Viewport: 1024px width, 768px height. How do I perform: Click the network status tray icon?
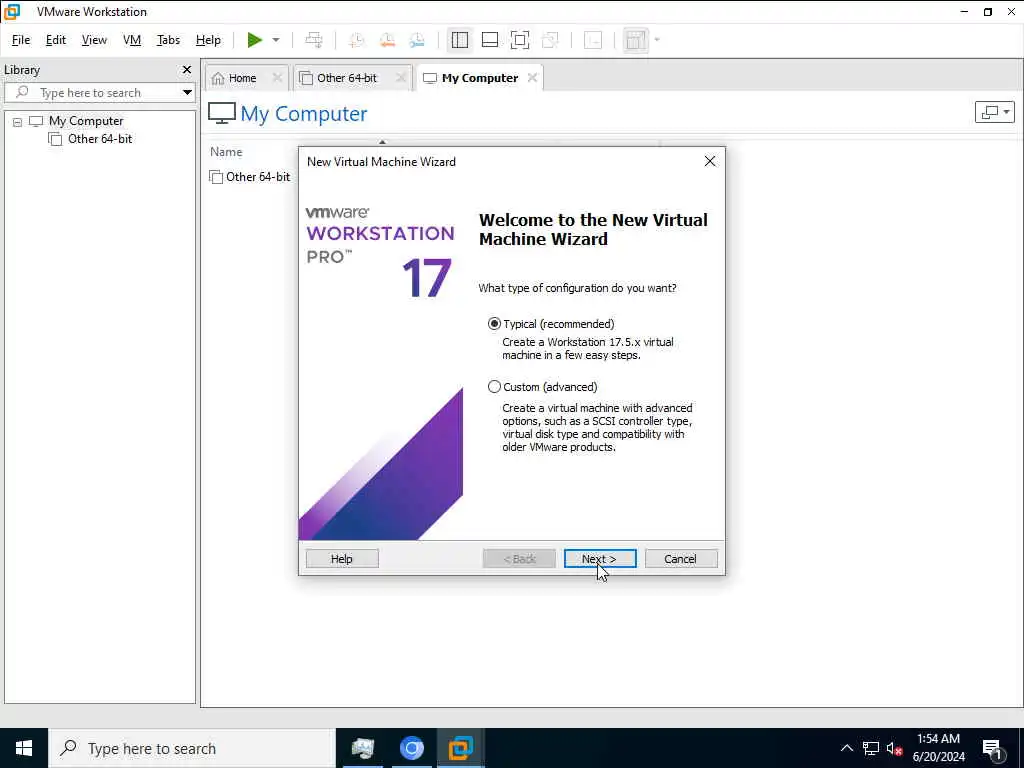[871, 748]
